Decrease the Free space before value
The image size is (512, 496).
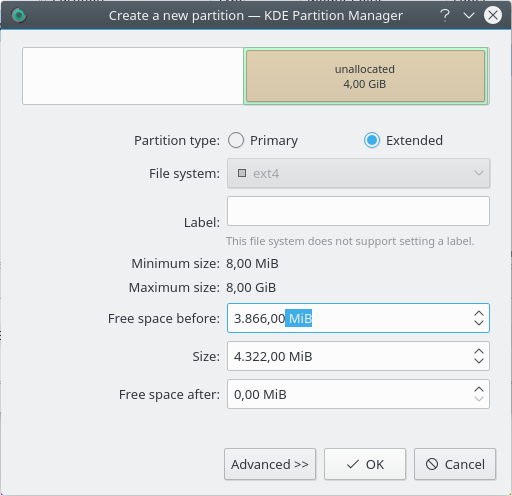pyautogui.click(x=479, y=322)
